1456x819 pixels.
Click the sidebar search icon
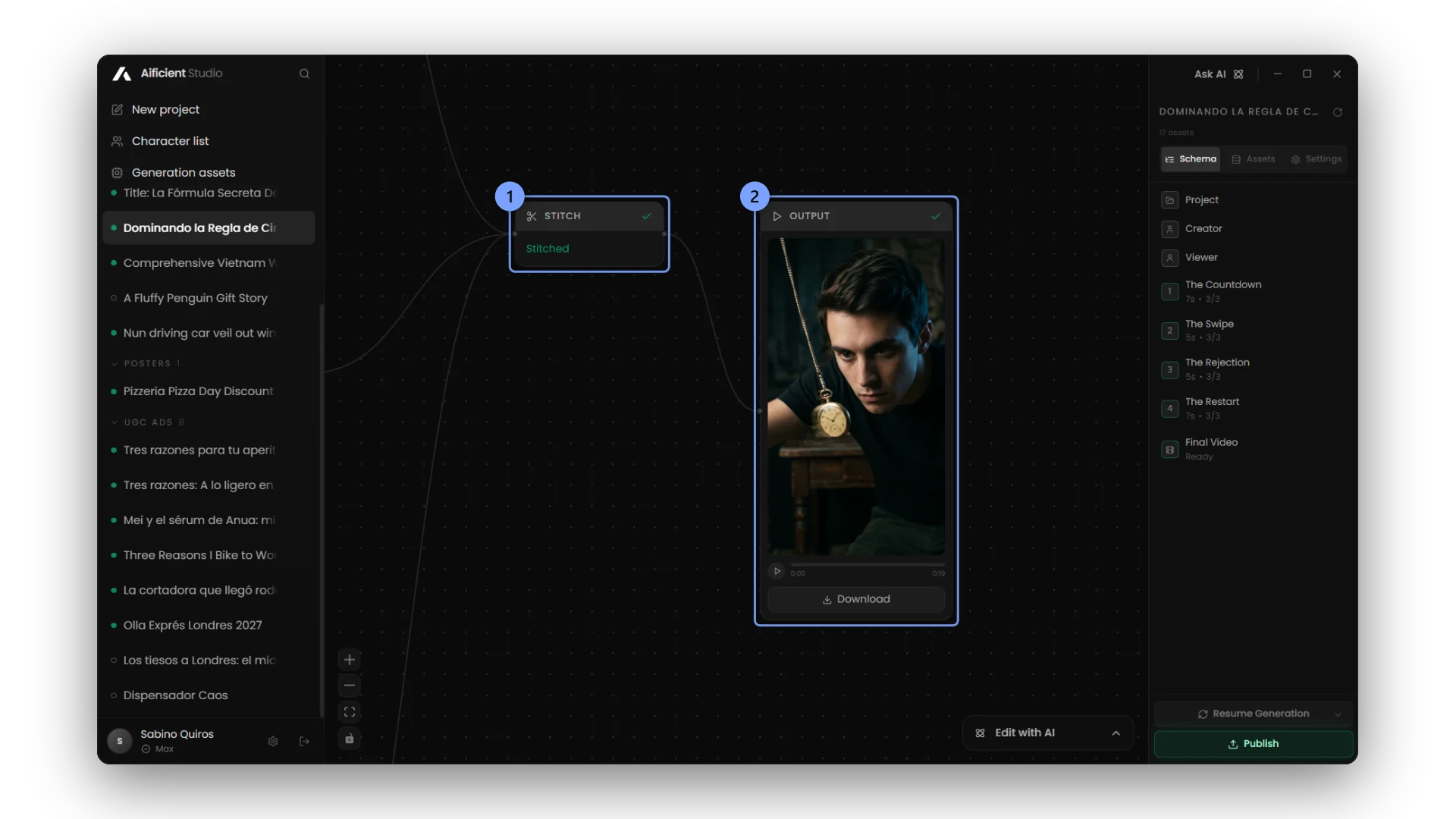[x=304, y=74]
